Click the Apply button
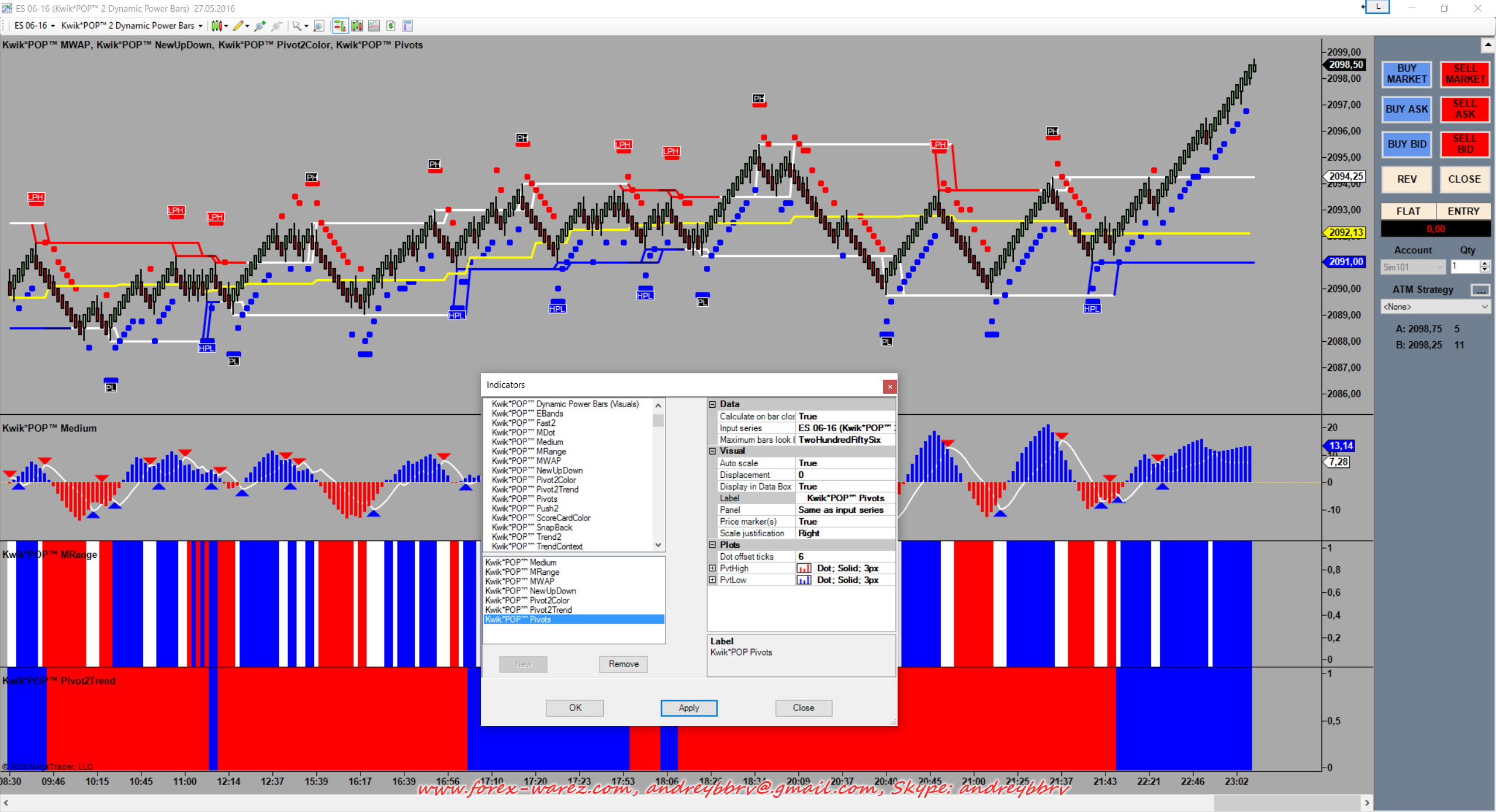1496x812 pixels. pos(688,707)
